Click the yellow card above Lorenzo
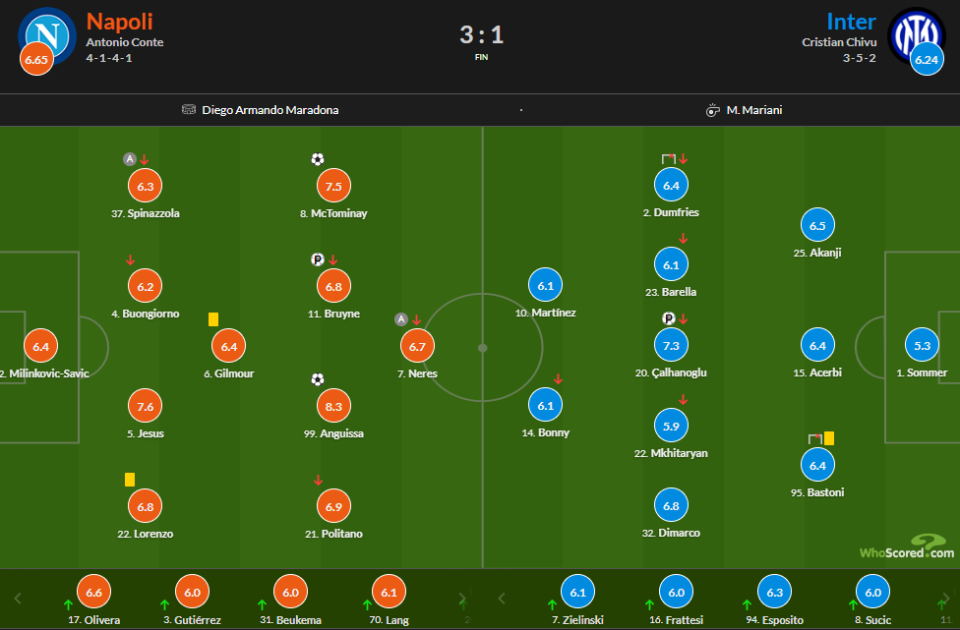 pos(130,480)
